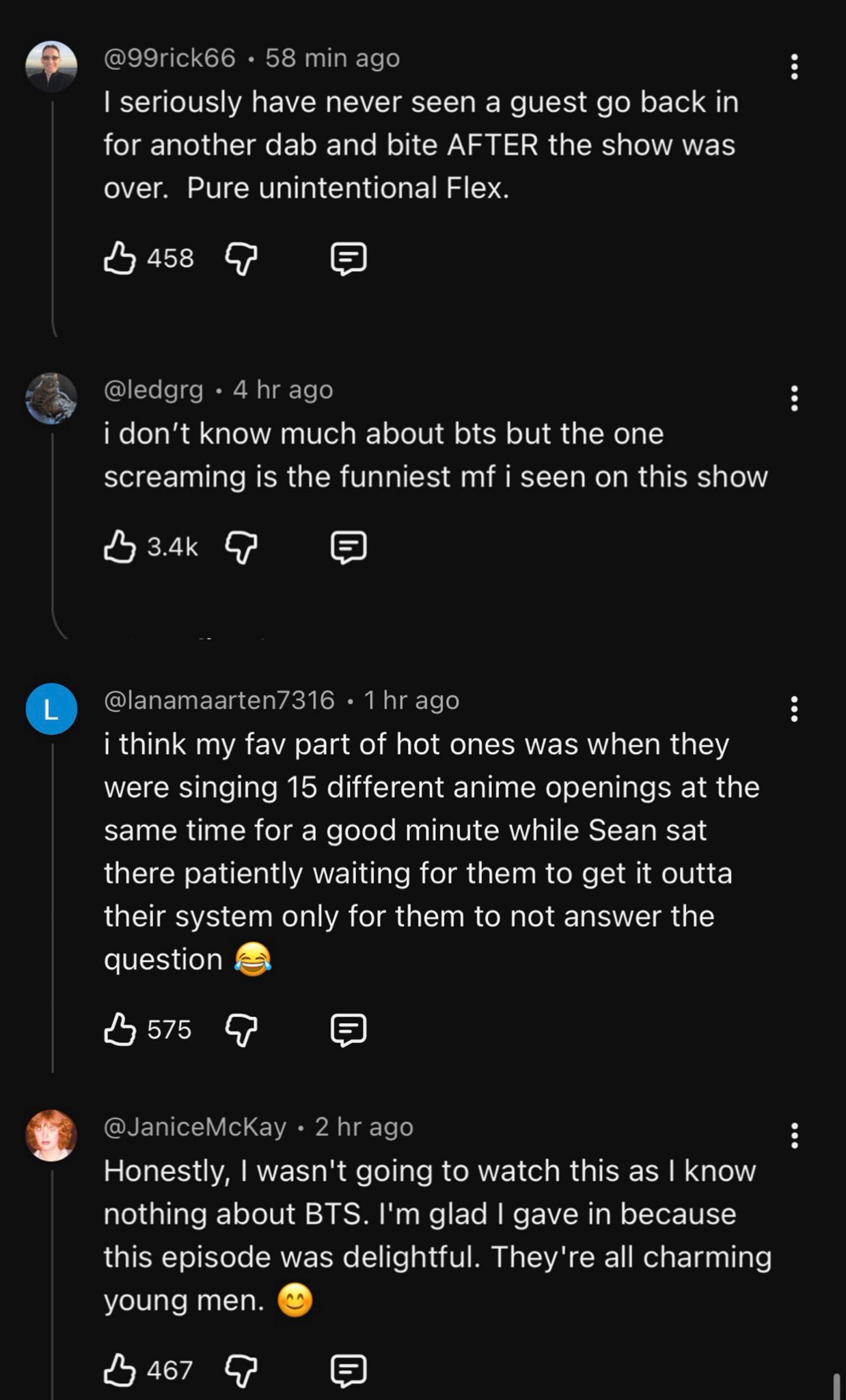
Task: Dislike @JaniceMcKay's comment
Action: coord(241,1370)
